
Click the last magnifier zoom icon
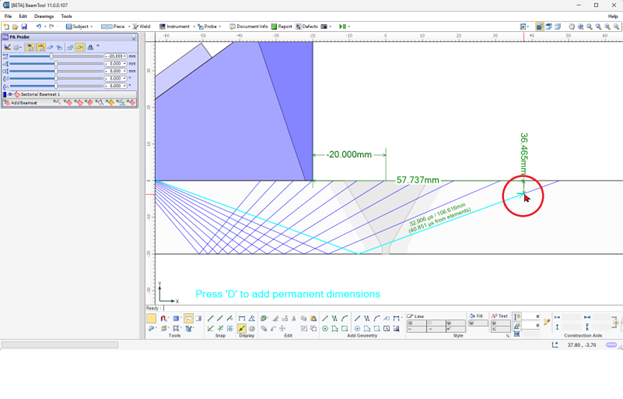(x=616, y=27)
